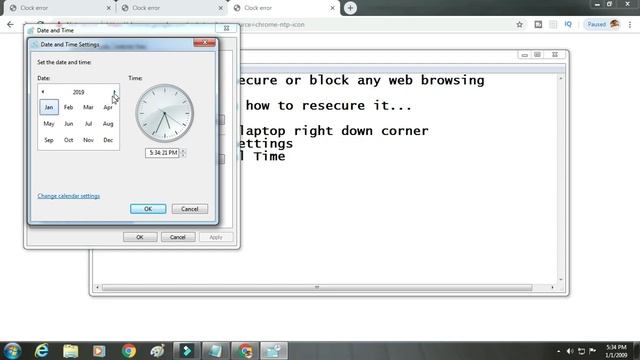Open the volume tray icon

pos(570,351)
